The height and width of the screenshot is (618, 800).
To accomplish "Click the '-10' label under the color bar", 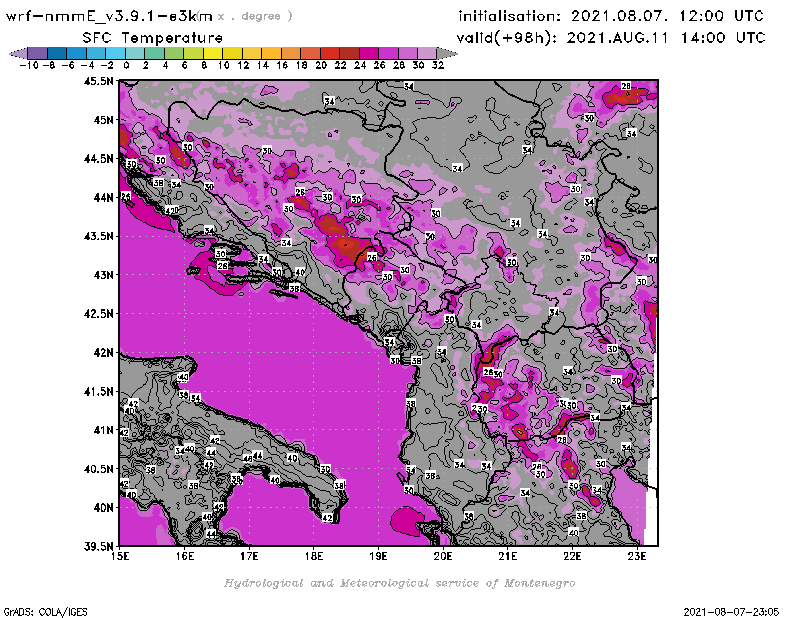I will (x=29, y=65).
